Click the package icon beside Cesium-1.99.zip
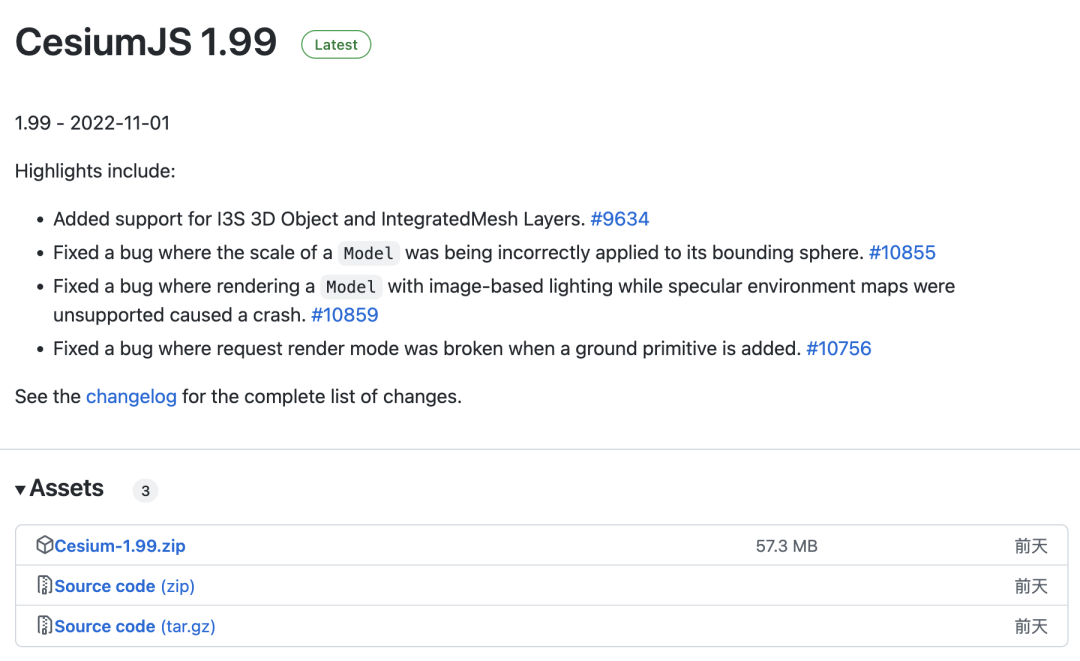The height and width of the screenshot is (661, 1080). click(x=45, y=545)
